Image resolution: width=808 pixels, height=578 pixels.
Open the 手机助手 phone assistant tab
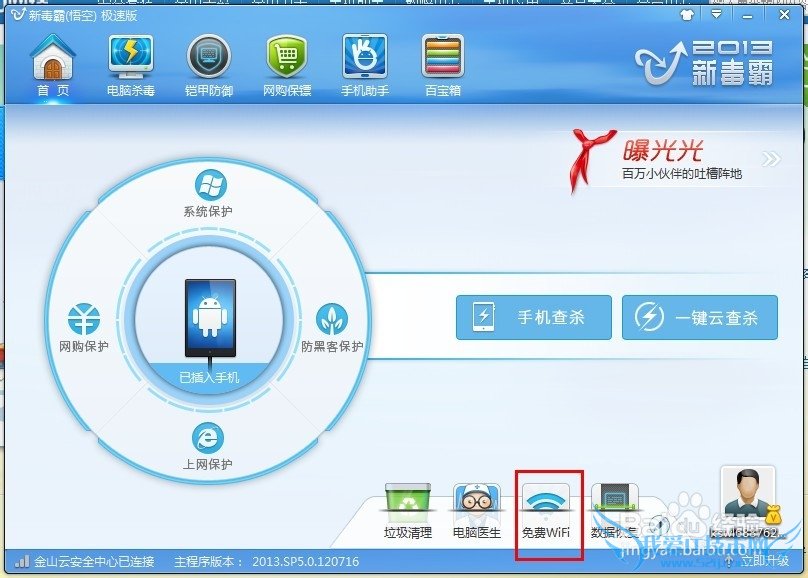click(365, 65)
